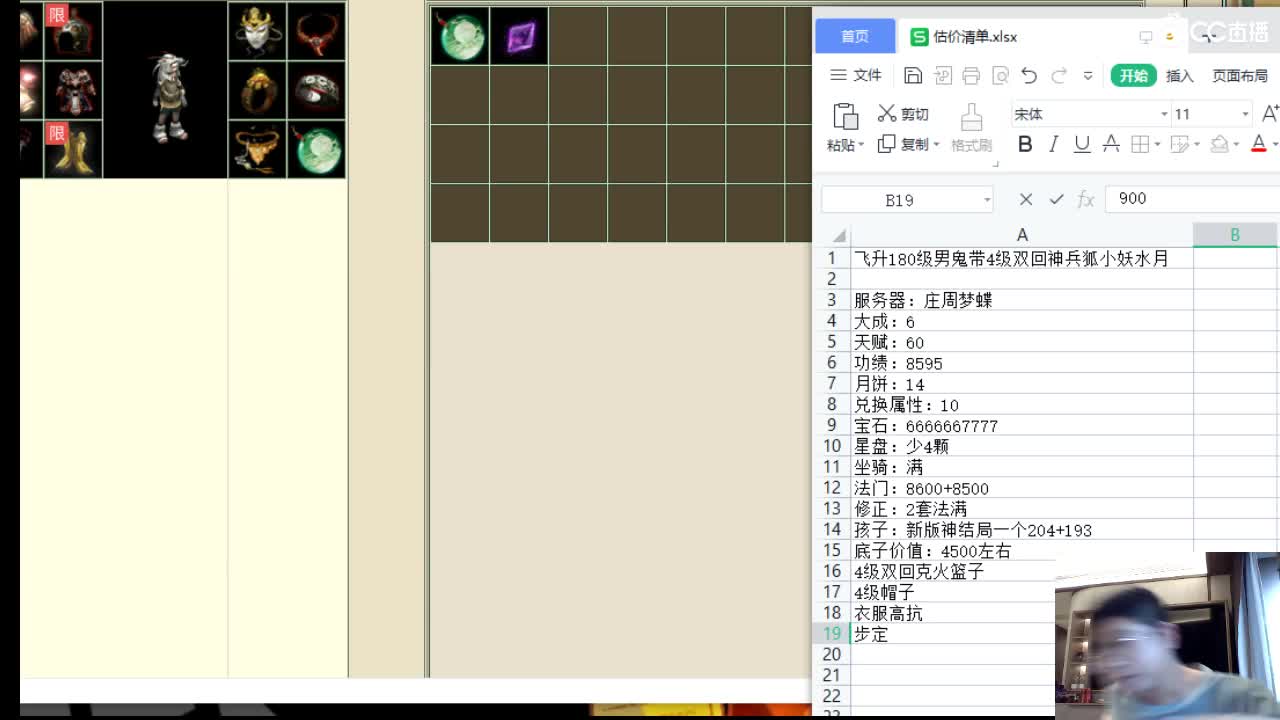Image resolution: width=1280 pixels, height=720 pixels.
Task: Click the silver-red ring equipment slot
Action: [316, 90]
